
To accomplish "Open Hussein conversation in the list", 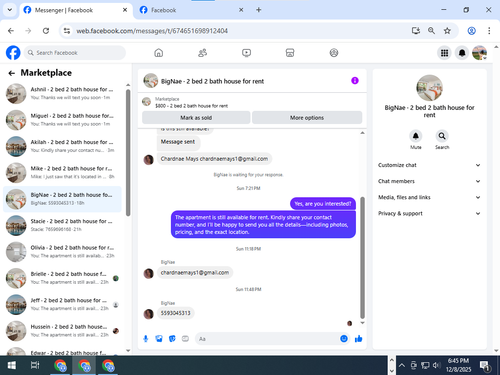I will 62,330.
